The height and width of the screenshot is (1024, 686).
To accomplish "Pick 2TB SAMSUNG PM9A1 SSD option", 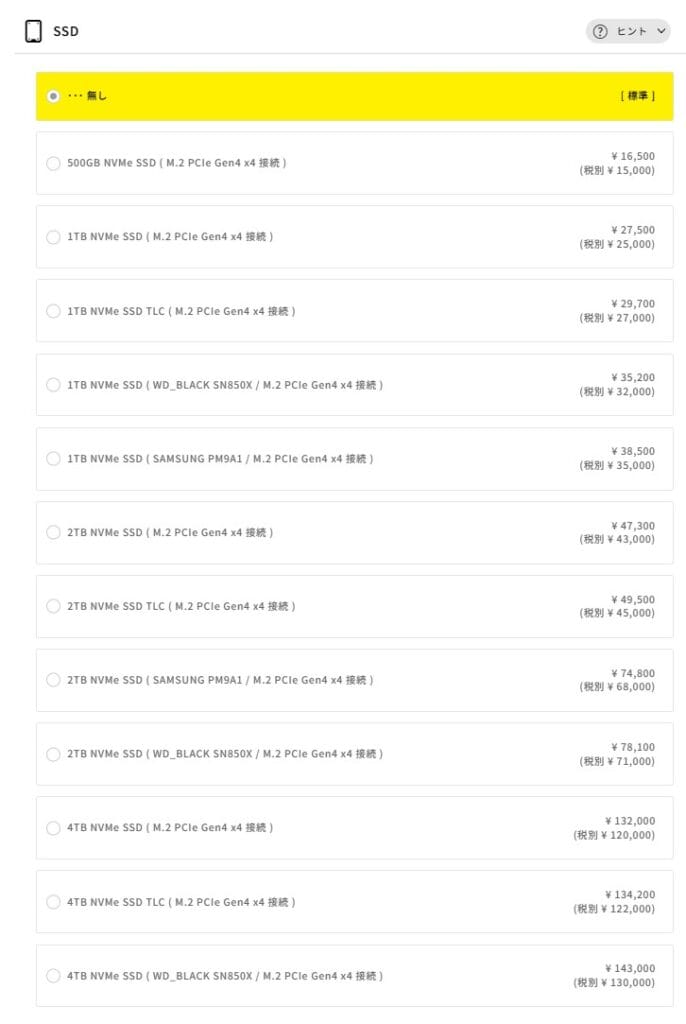I will pos(54,680).
